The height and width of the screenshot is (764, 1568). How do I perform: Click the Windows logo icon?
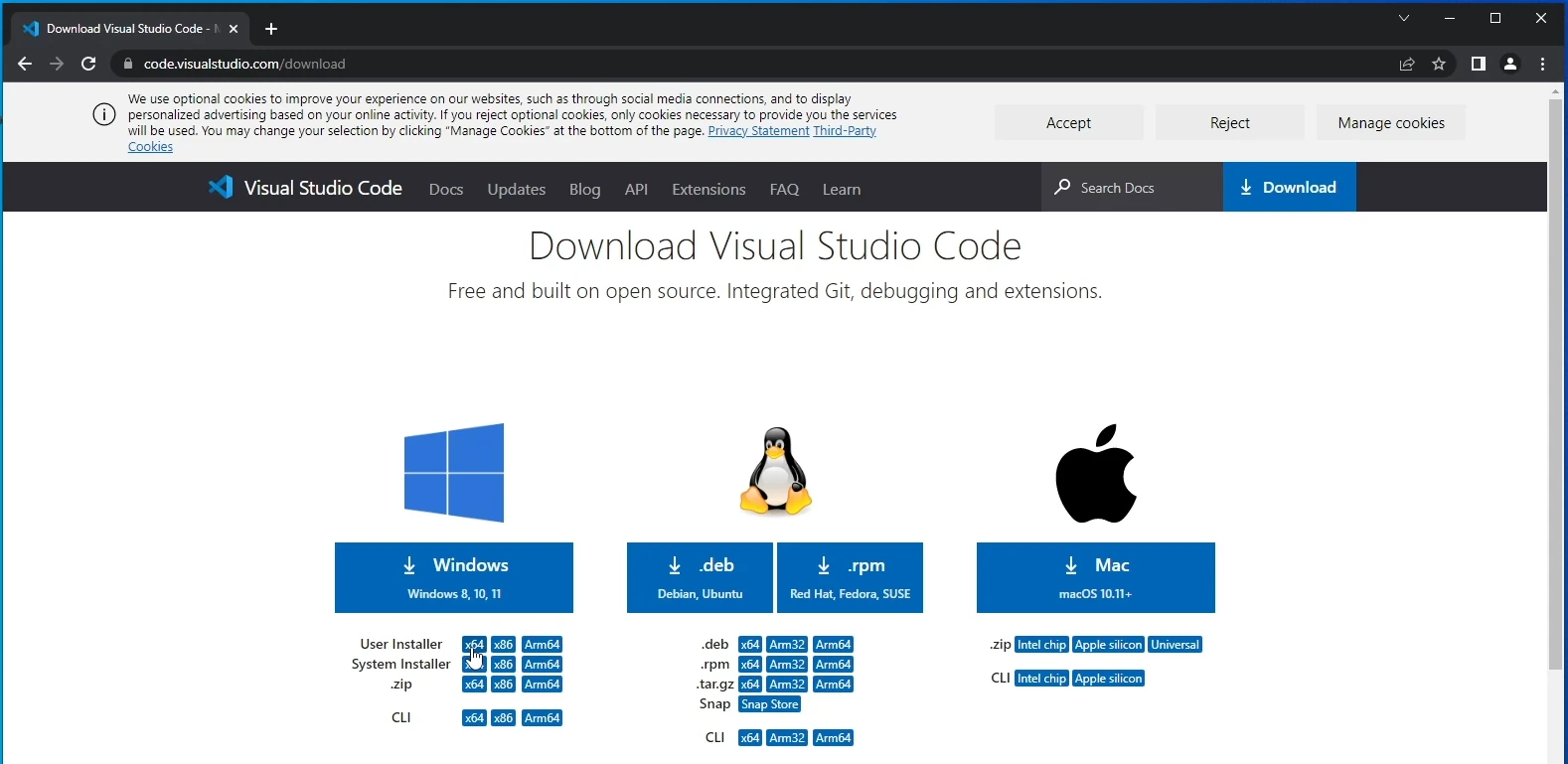(454, 473)
